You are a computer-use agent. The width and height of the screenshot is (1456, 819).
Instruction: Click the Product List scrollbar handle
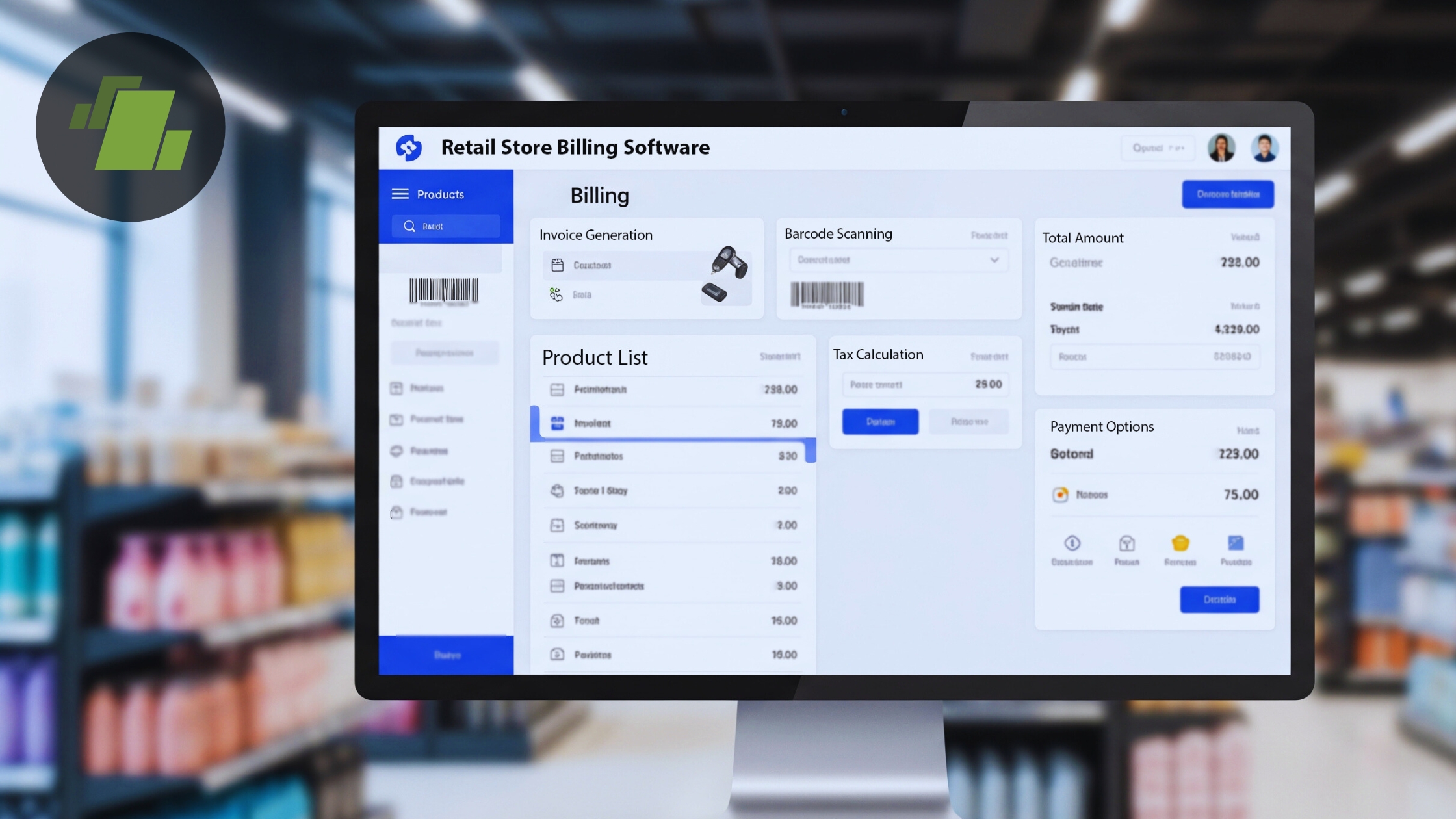pyautogui.click(x=811, y=450)
